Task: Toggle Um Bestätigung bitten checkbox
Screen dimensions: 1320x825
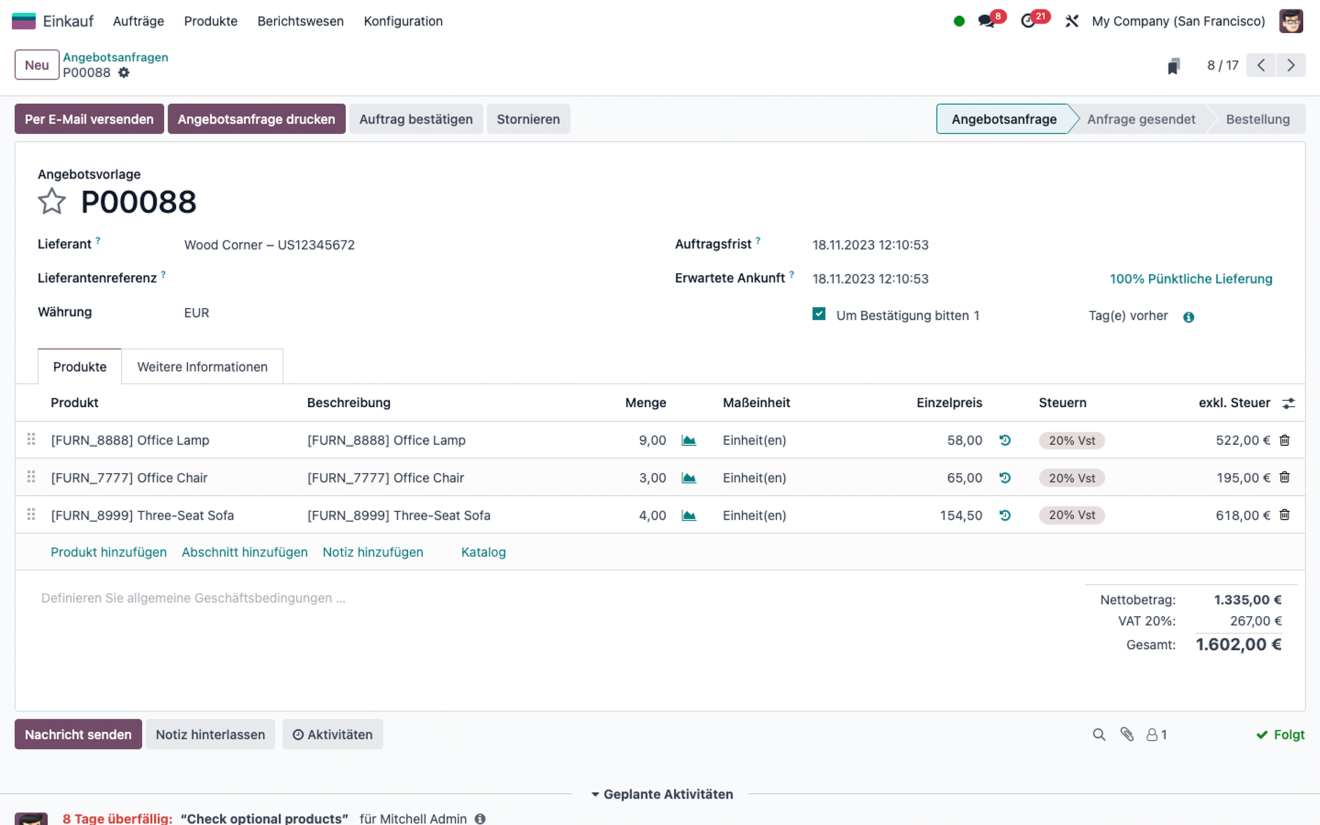Action: pos(819,314)
